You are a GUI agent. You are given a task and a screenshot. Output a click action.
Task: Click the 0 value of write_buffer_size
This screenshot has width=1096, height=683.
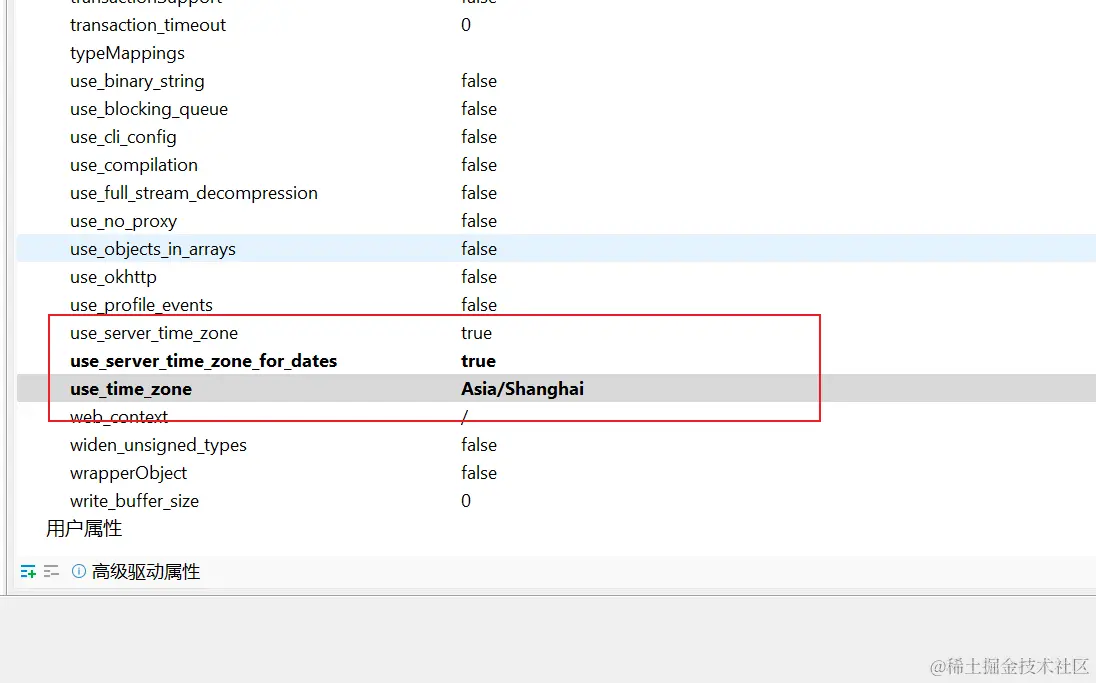(x=466, y=501)
